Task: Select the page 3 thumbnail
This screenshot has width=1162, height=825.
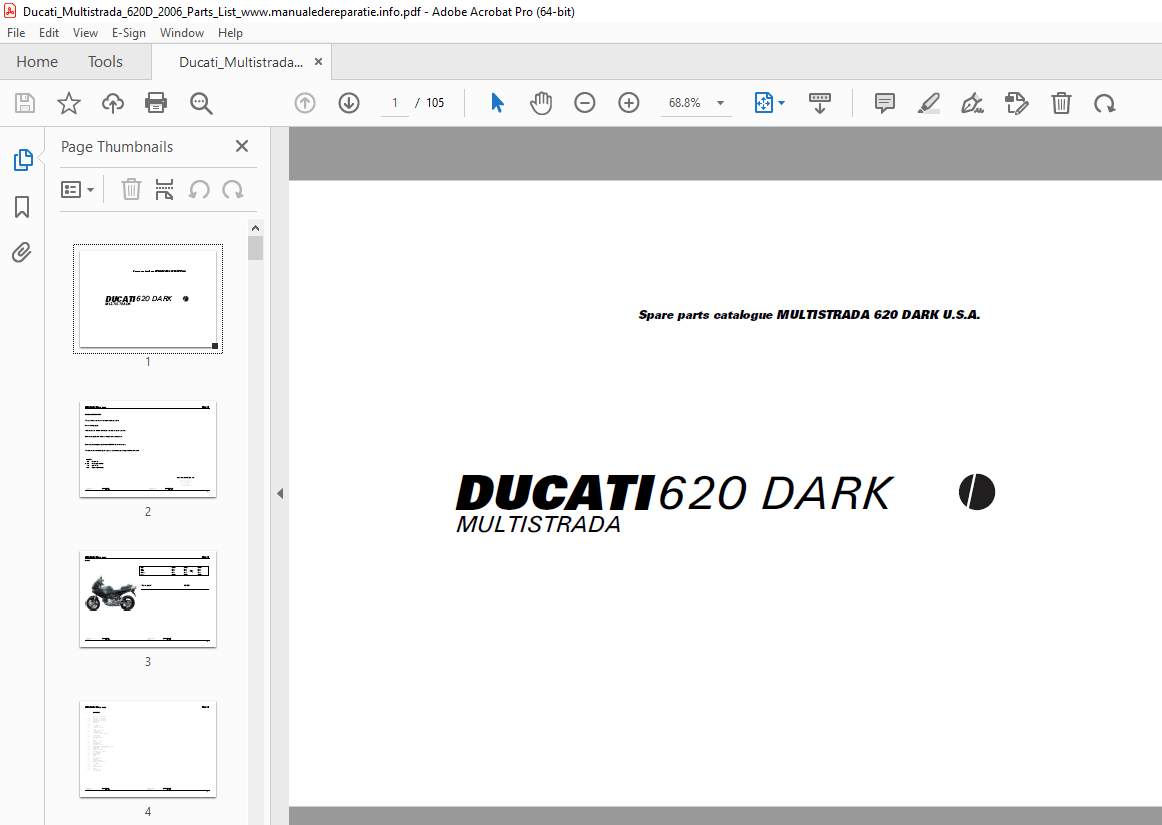Action: (x=147, y=599)
